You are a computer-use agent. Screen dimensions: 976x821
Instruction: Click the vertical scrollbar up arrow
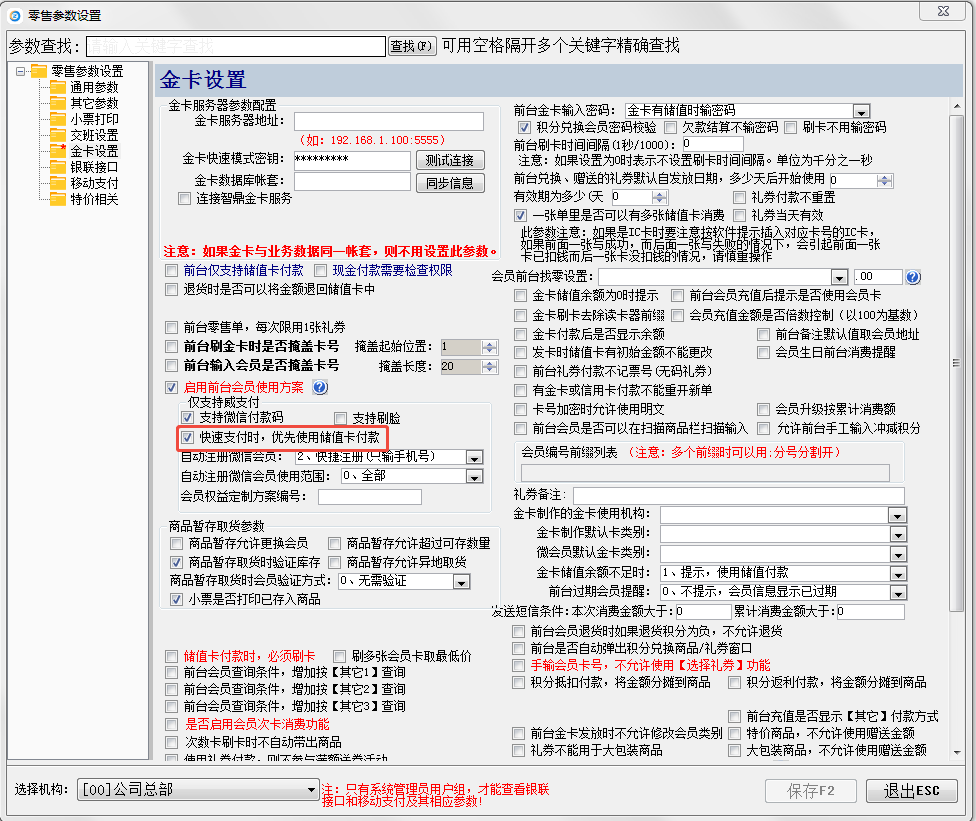pyautogui.click(x=957, y=106)
